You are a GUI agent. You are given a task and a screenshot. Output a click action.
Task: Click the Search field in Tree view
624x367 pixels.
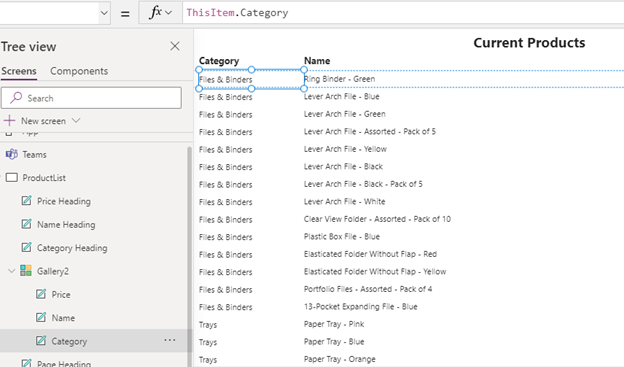91,98
